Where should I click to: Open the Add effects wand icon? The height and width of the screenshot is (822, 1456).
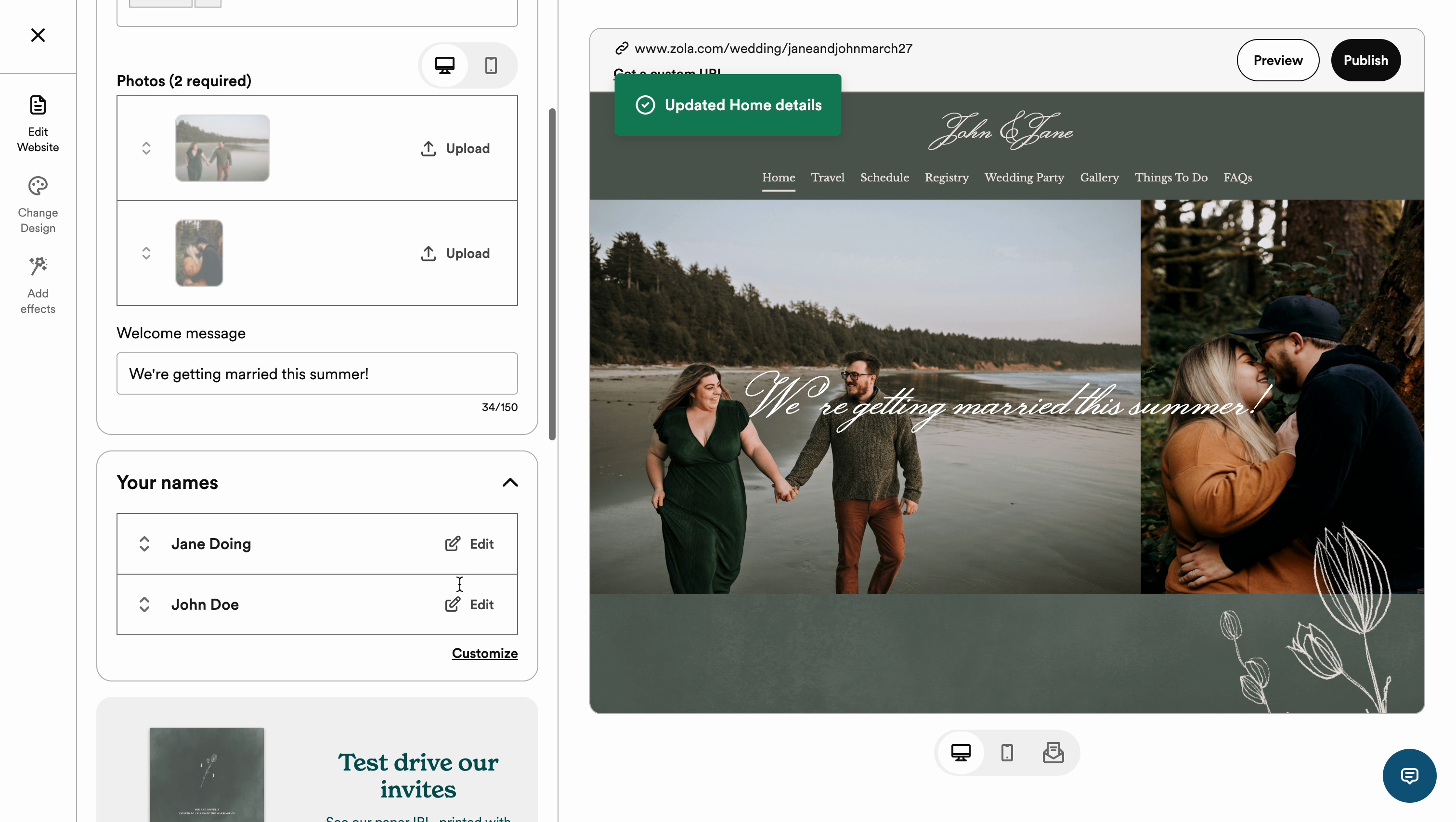coord(38,267)
